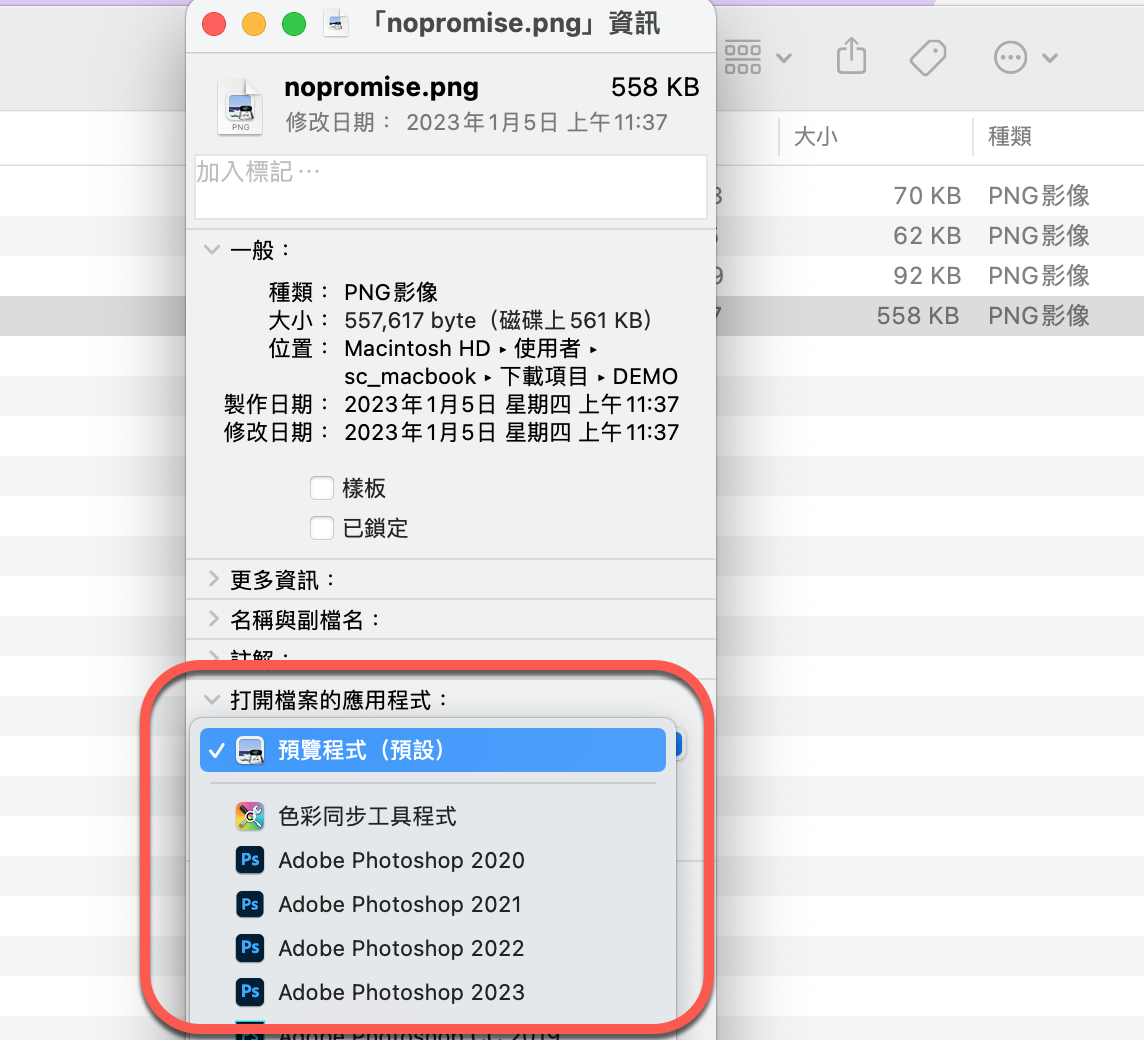Click the small title bar proxy icon

tap(336, 24)
